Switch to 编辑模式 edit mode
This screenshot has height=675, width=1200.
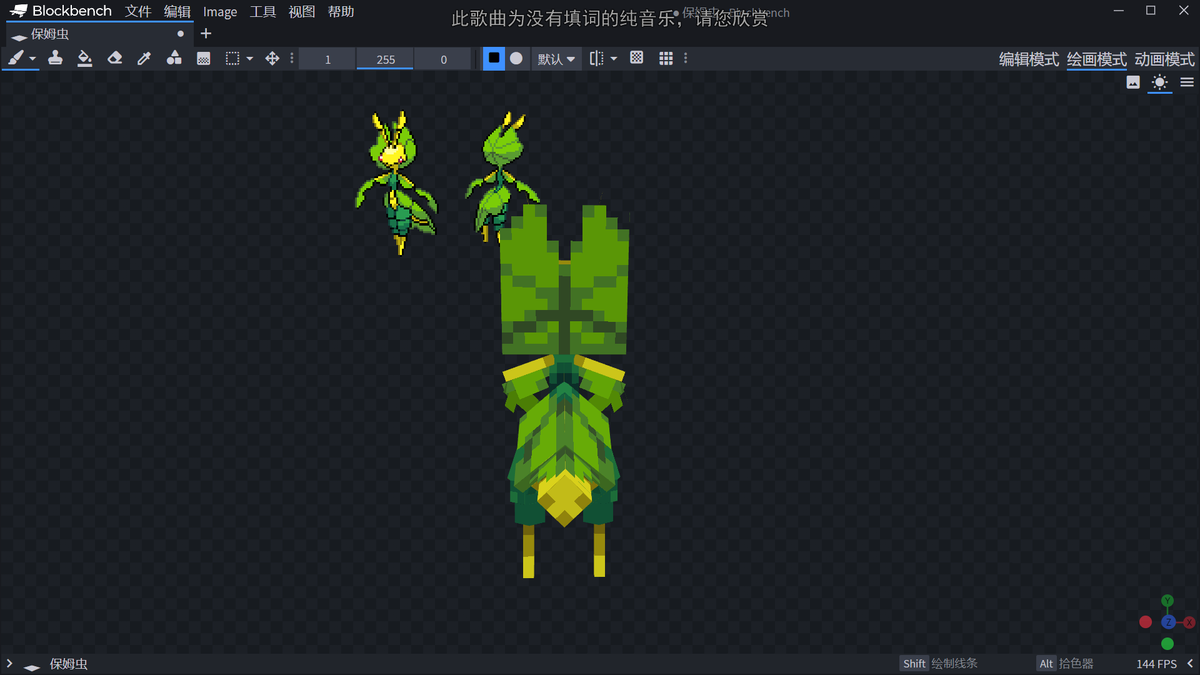pos(1029,59)
